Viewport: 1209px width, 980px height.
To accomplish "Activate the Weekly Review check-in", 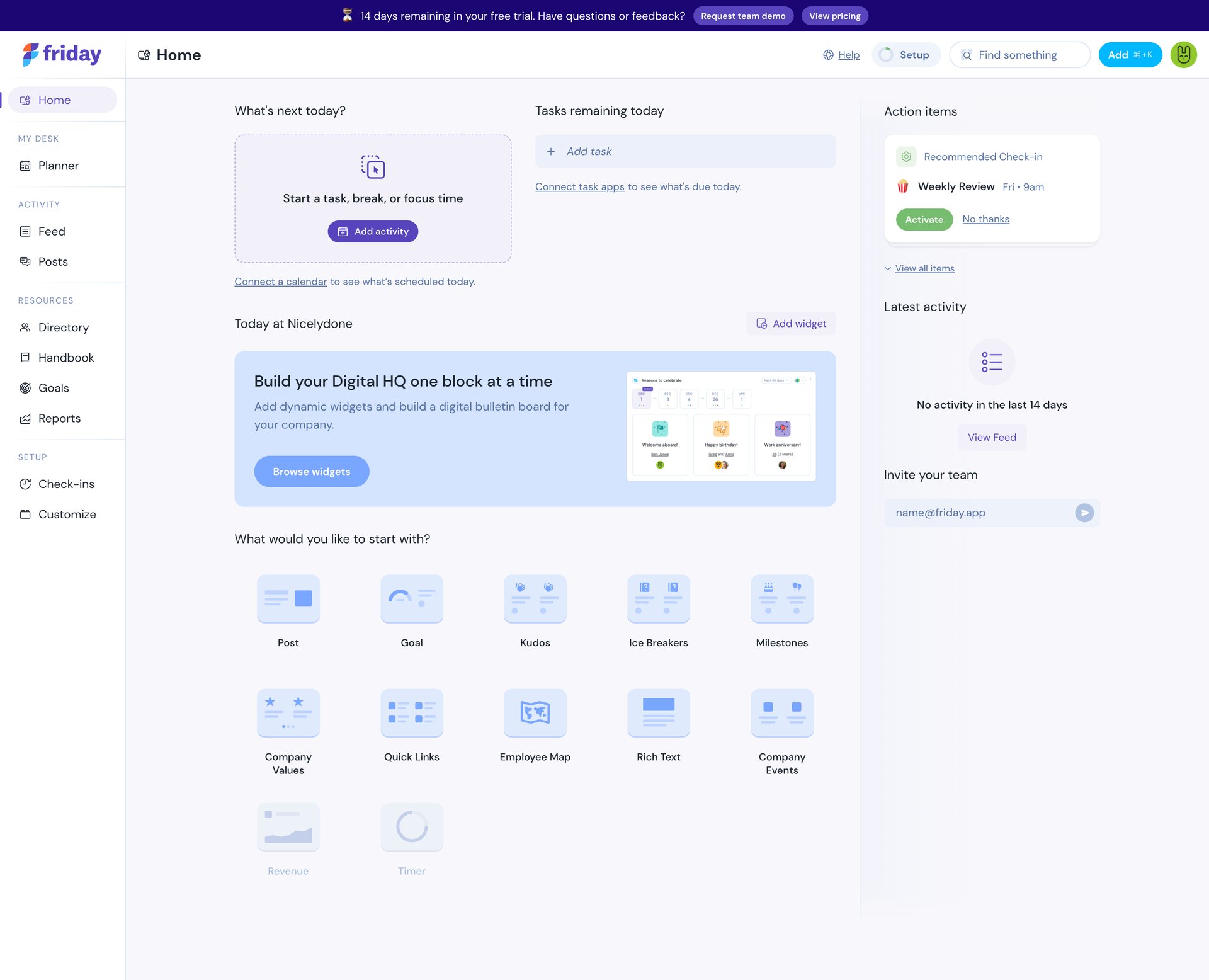I will (924, 219).
